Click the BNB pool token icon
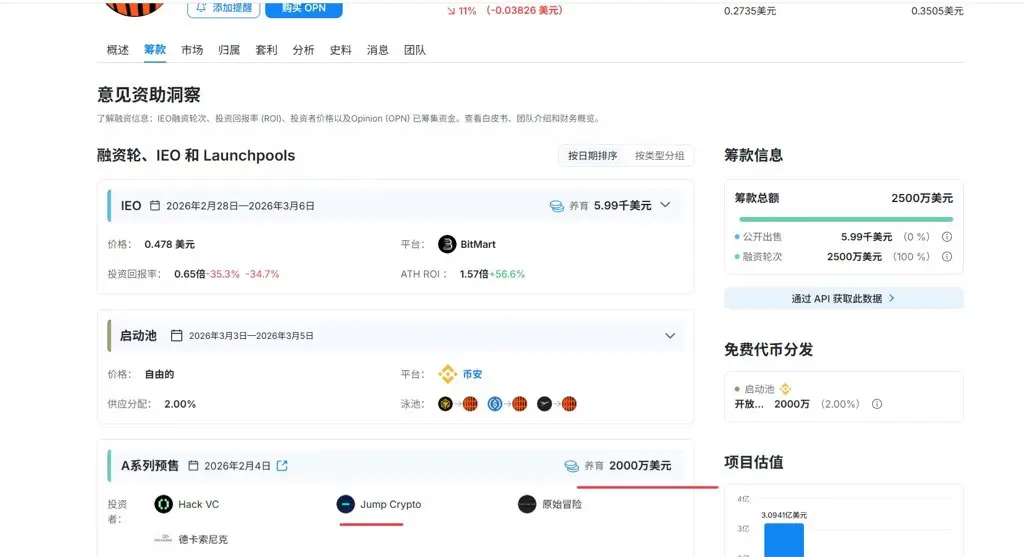The height and width of the screenshot is (557, 1024). pyautogui.click(x=445, y=404)
